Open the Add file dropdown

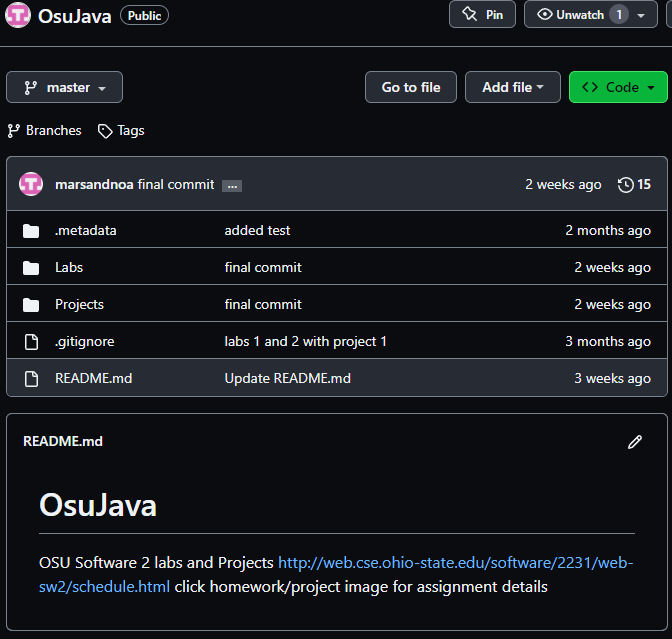point(513,87)
